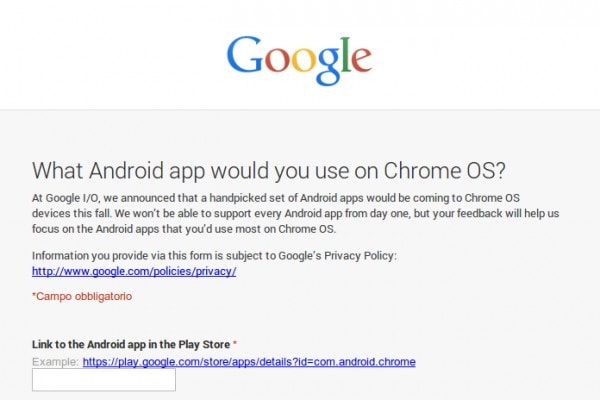Click the 'Link to the Android app' field label
Screen dimensions: 600x400
(131, 344)
